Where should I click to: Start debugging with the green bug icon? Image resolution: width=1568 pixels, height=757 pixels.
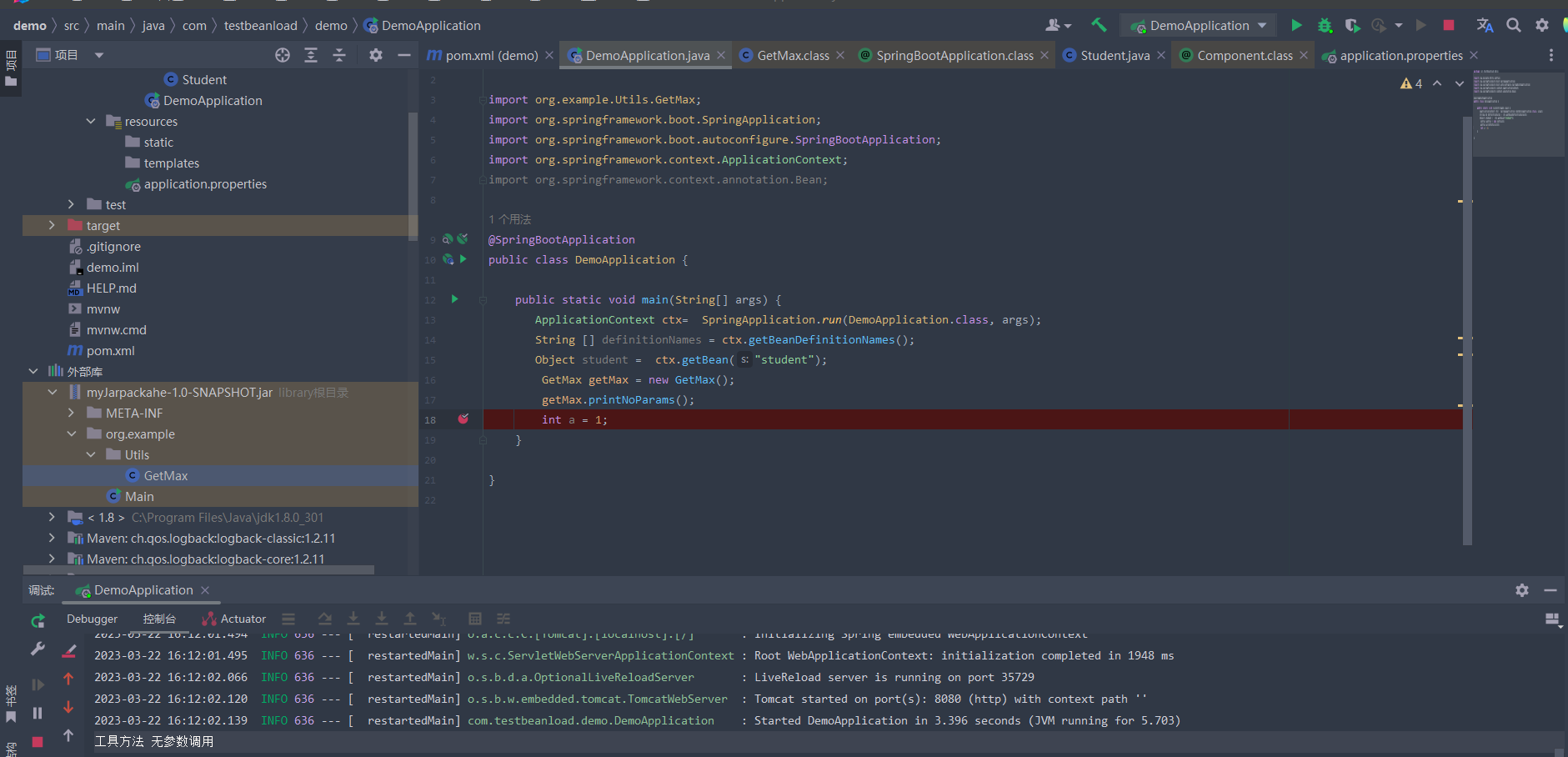click(1325, 26)
